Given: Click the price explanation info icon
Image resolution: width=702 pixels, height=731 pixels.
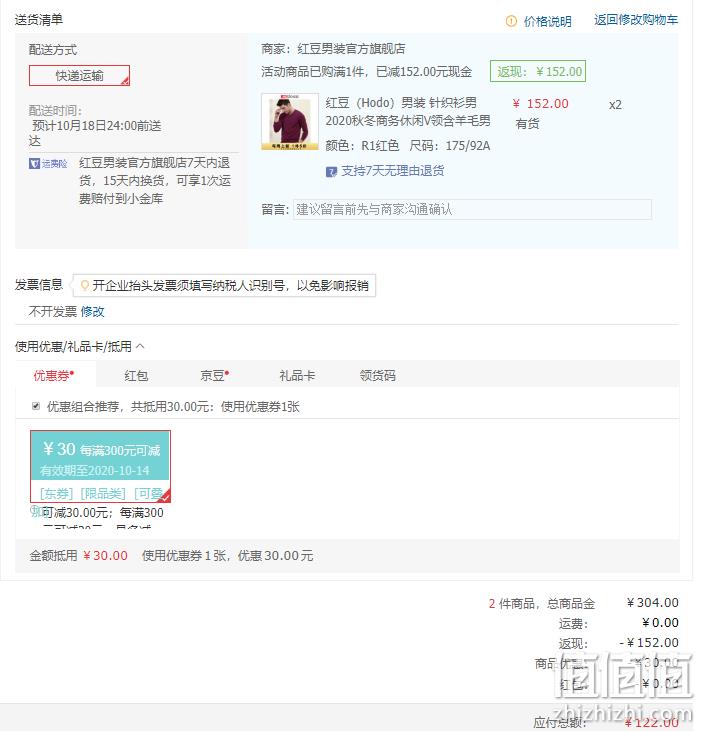Looking at the screenshot, I should click(511, 21).
